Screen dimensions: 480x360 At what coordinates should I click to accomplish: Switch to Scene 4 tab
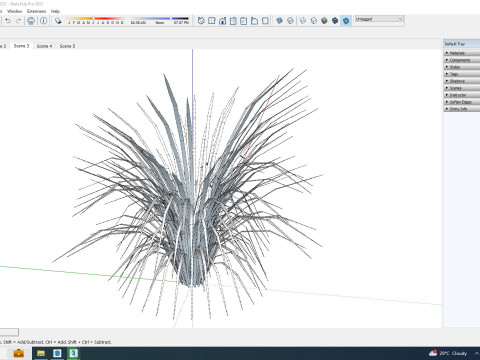[44, 46]
